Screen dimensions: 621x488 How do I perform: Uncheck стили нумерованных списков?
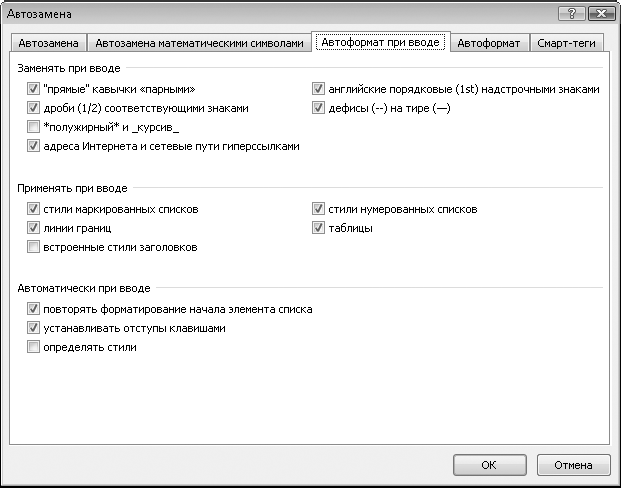(318, 209)
